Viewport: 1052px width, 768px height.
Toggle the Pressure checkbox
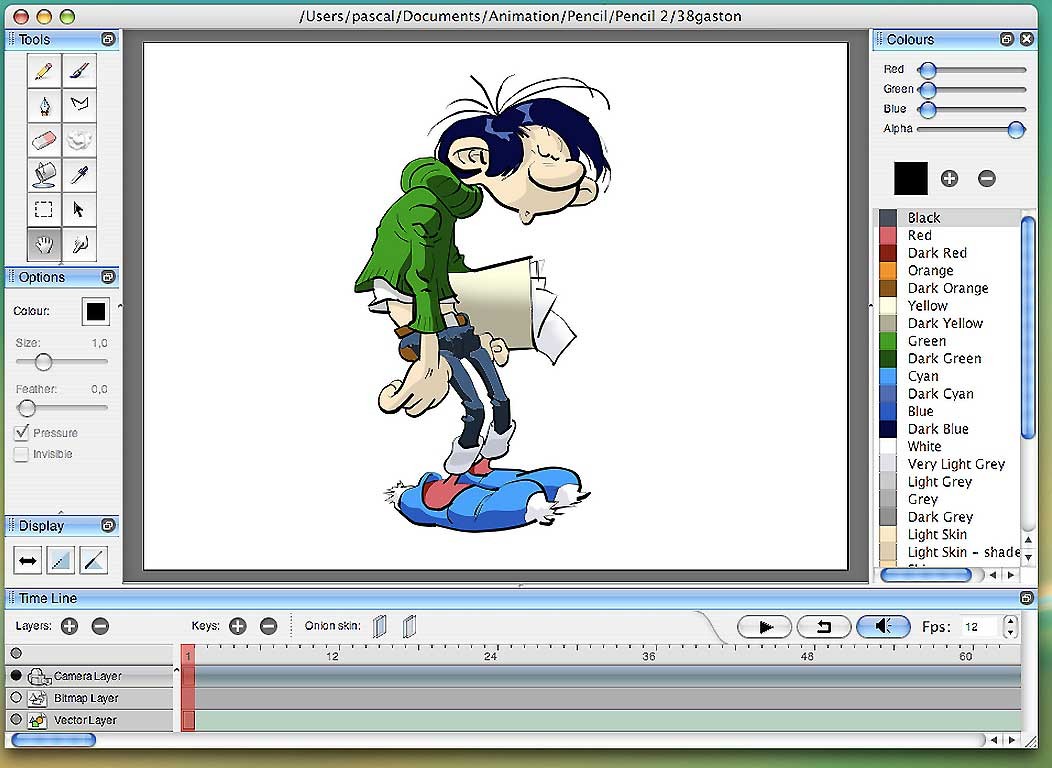click(21, 433)
